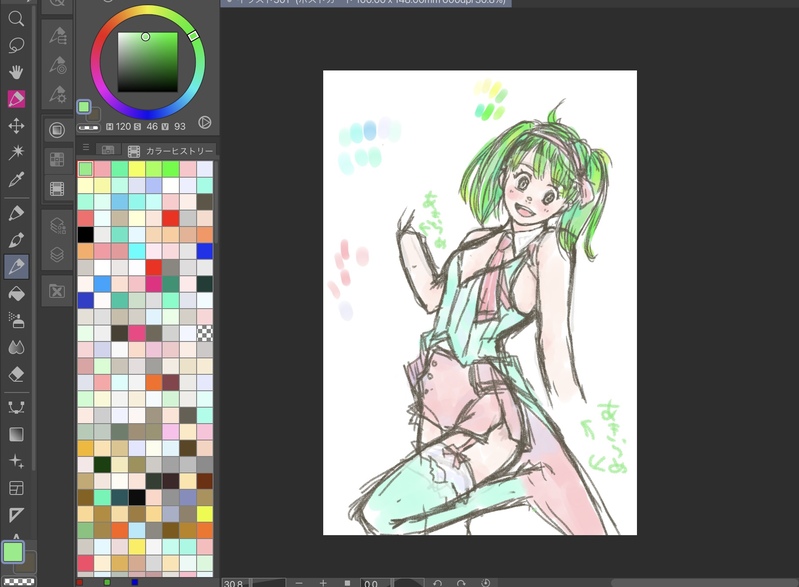Click the saturation-value square picker handle
Image resolution: width=799 pixels, height=587 pixels.
click(145, 37)
